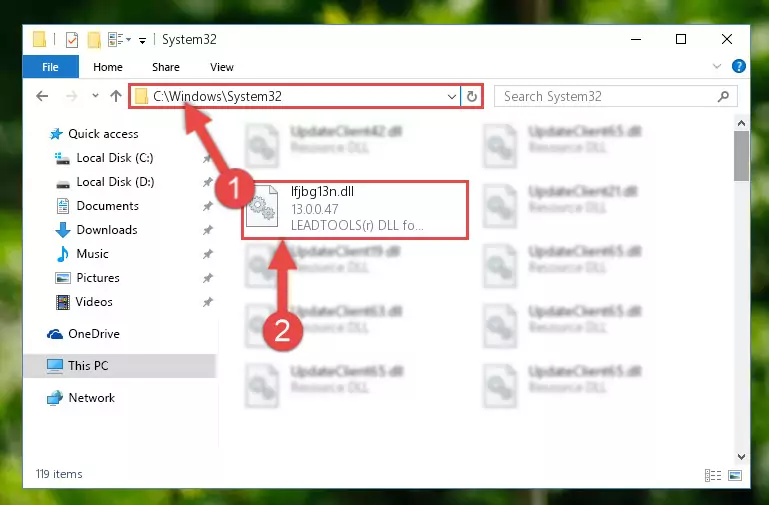
Task: Open Pictures in the sidebar
Action: pos(98,278)
